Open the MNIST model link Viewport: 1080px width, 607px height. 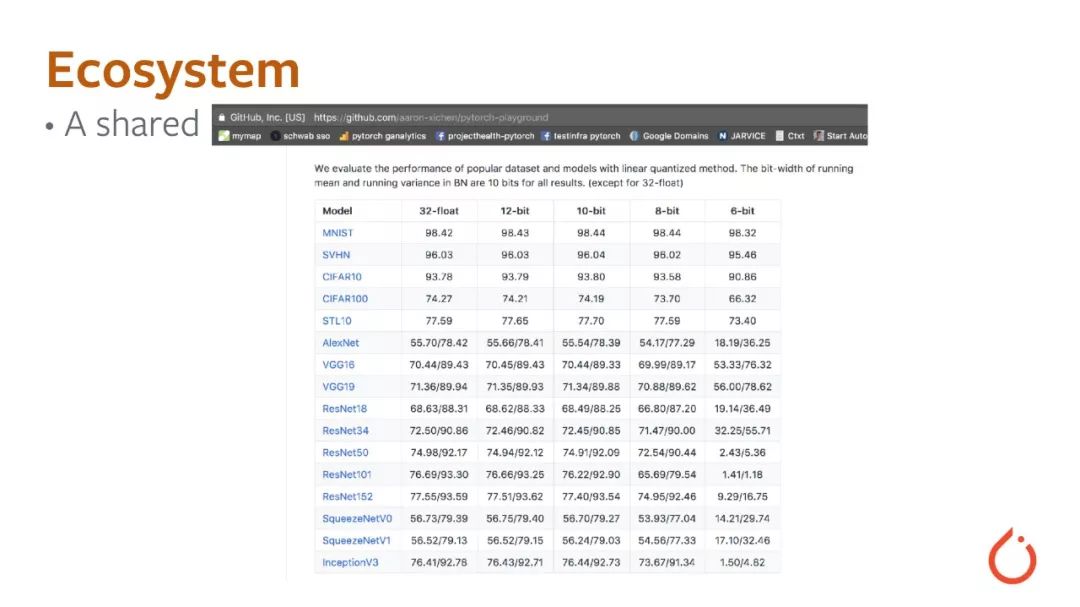tap(338, 233)
